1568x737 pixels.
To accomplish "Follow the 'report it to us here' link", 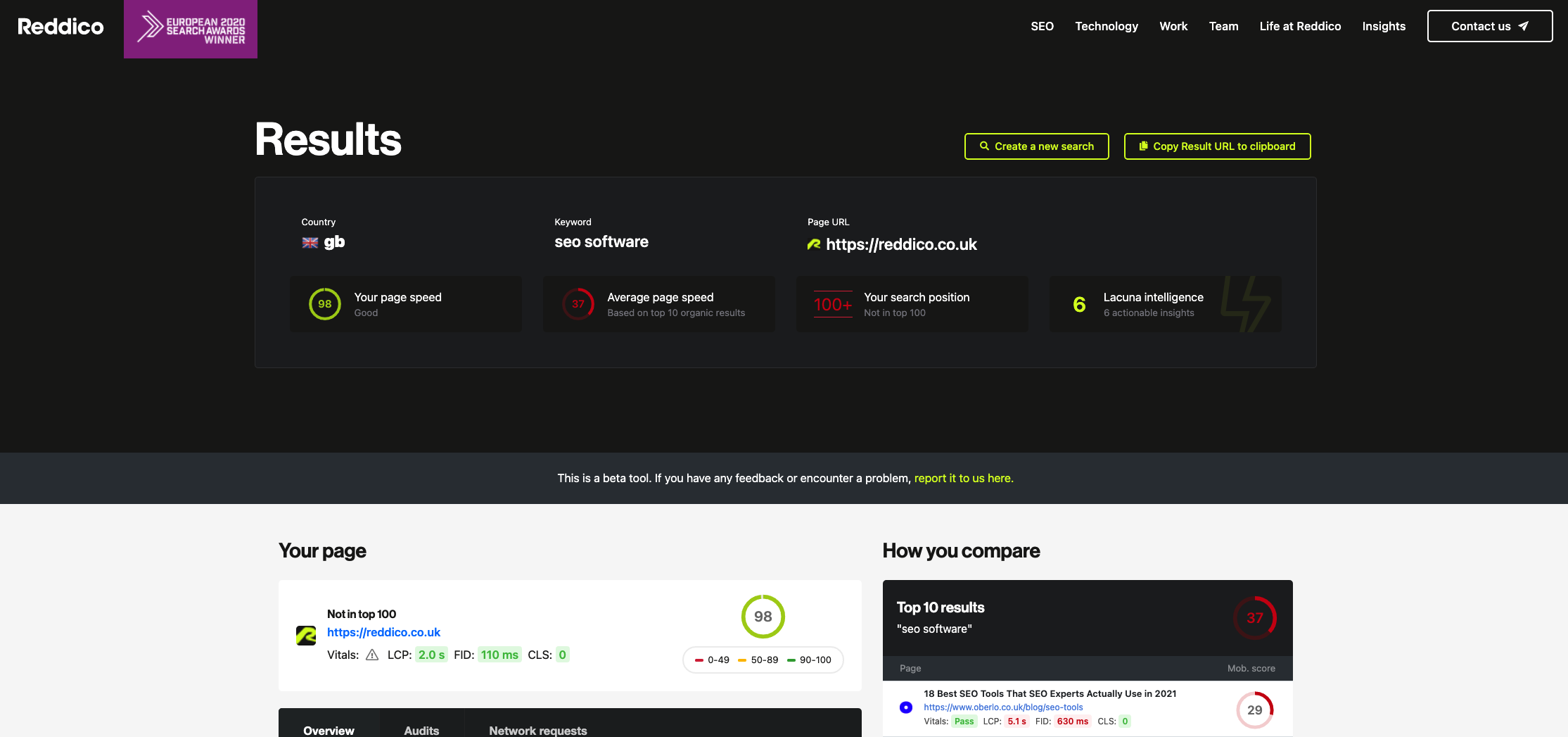I will click(x=964, y=478).
